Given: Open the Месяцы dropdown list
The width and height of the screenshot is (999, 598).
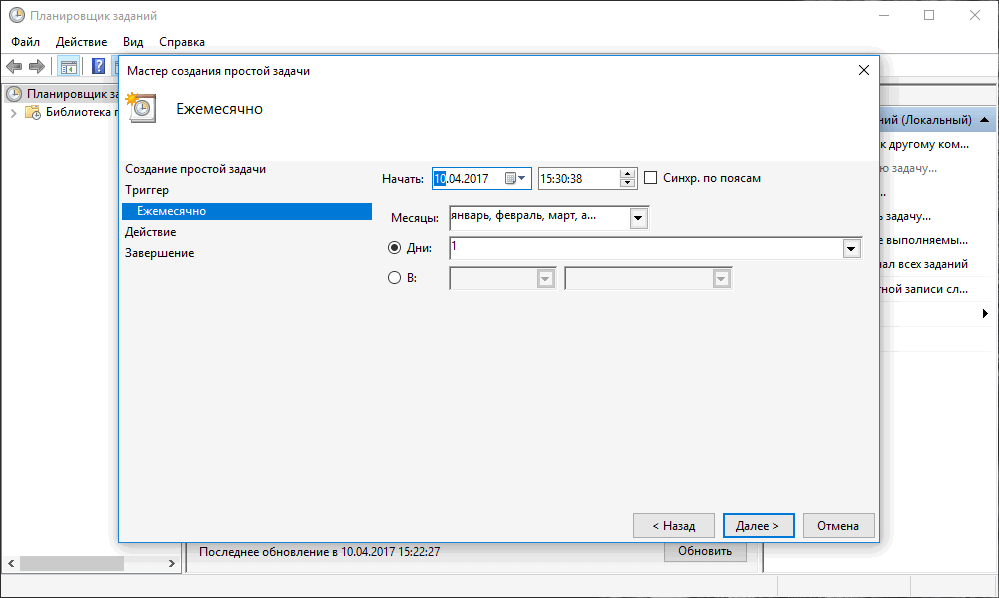Looking at the screenshot, I should coord(638,218).
